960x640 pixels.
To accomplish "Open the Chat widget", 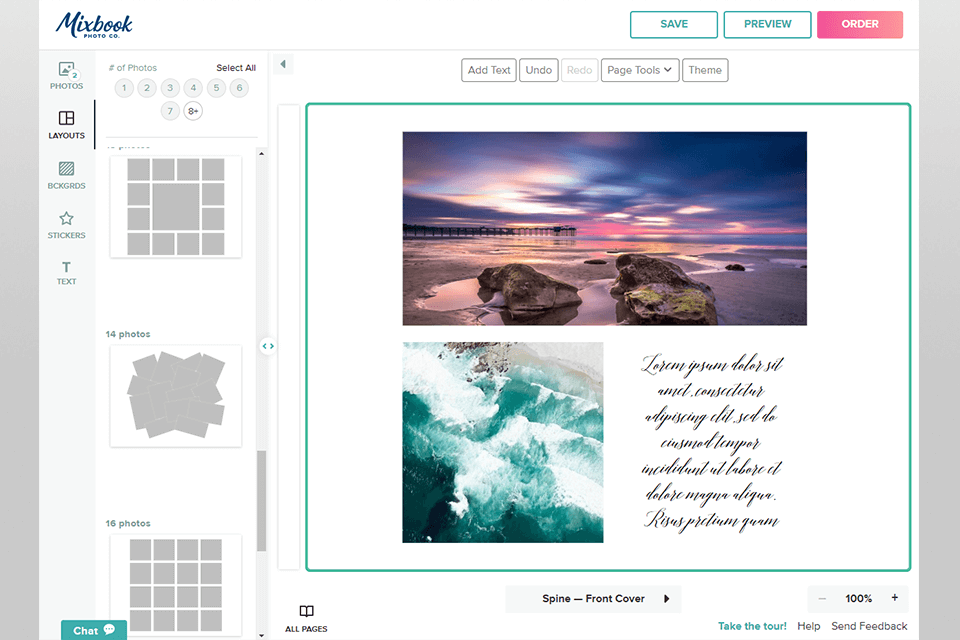I will click(x=94, y=630).
